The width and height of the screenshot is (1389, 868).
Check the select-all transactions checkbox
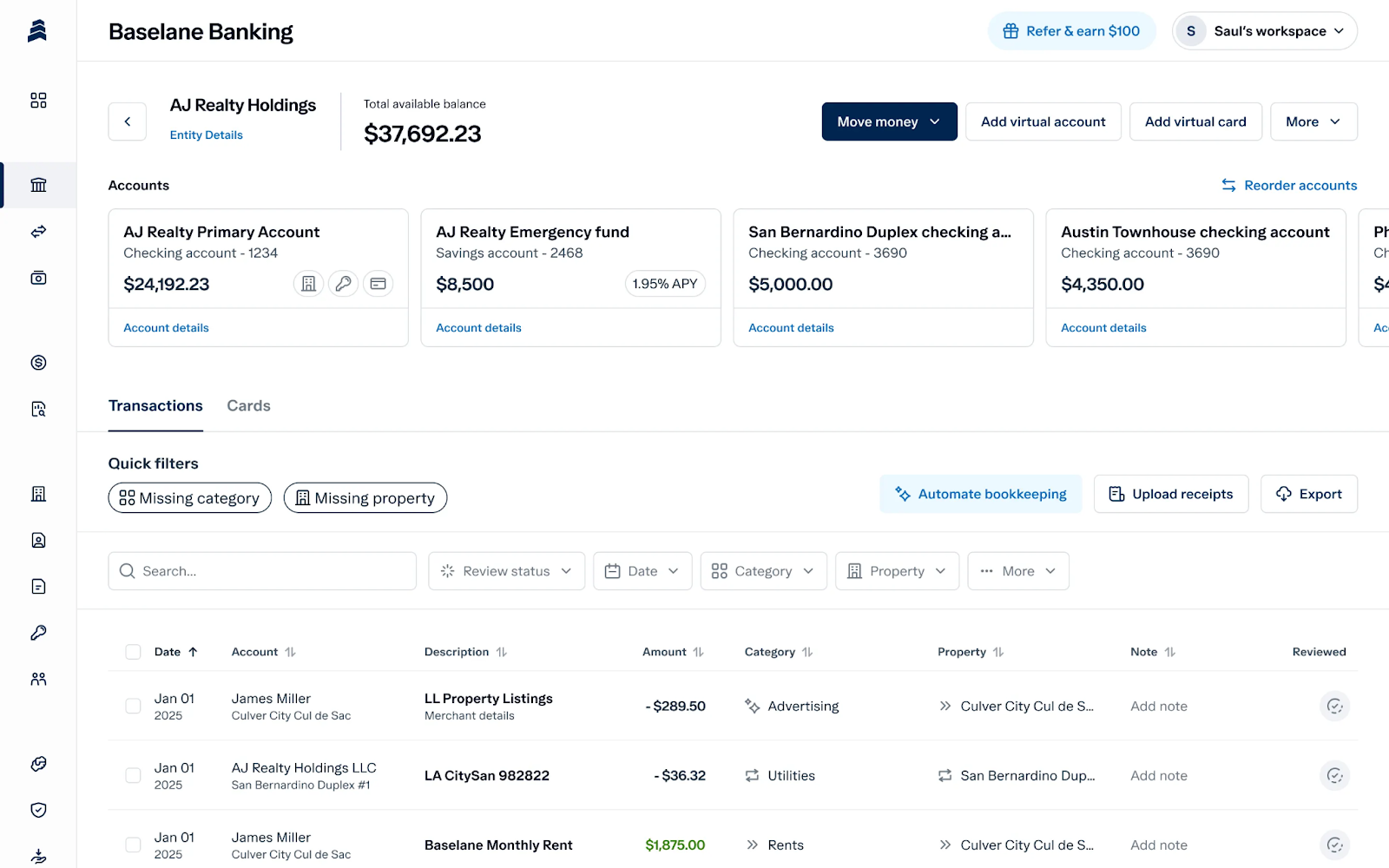pos(133,652)
